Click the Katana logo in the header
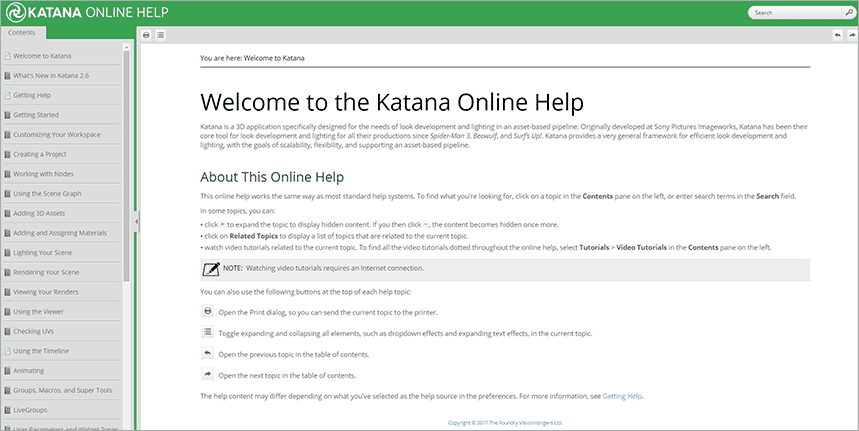The image size is (859, 431). (15, 12)
